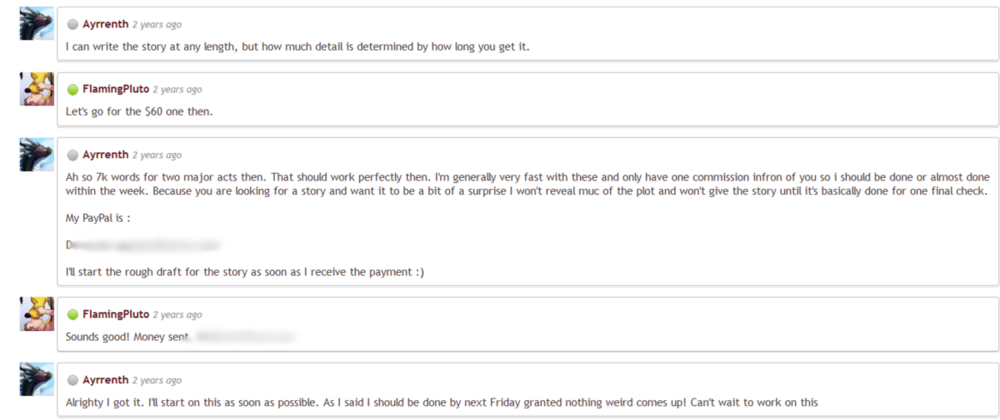Image resolution: width=1000 pixels, height=420 pixels.
Task: Click the "2 years ago" timestamp on the "$60 one" comment
Action: 178,89
